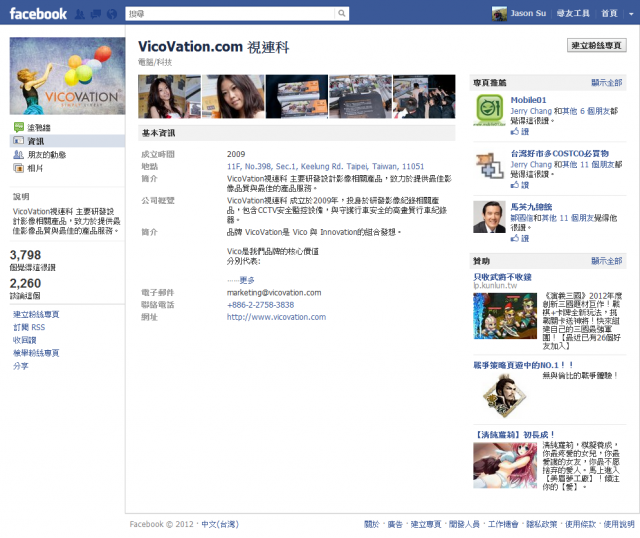Click the Facebook logo
The width and height of the screenshot is (640, 538).
click(38, 14)
